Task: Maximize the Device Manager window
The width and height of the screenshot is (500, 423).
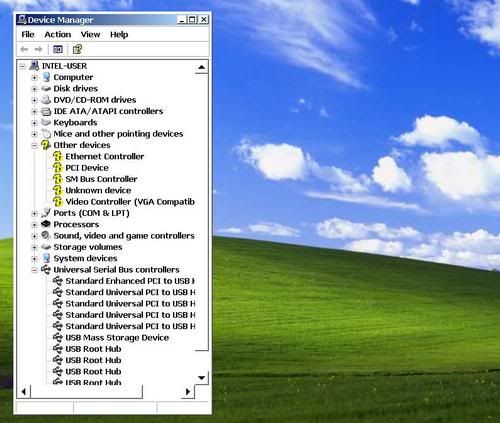Action: pyautogui.click(x=192, y=20)
